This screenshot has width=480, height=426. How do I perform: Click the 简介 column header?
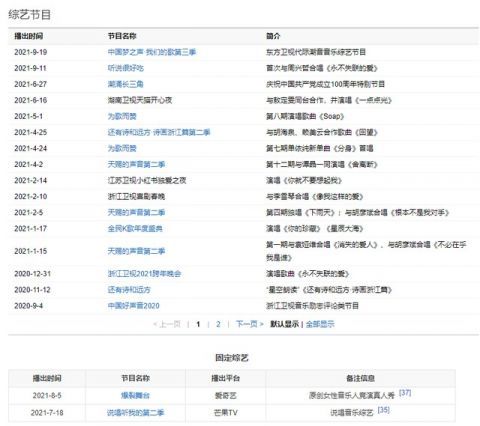[273, 36]
